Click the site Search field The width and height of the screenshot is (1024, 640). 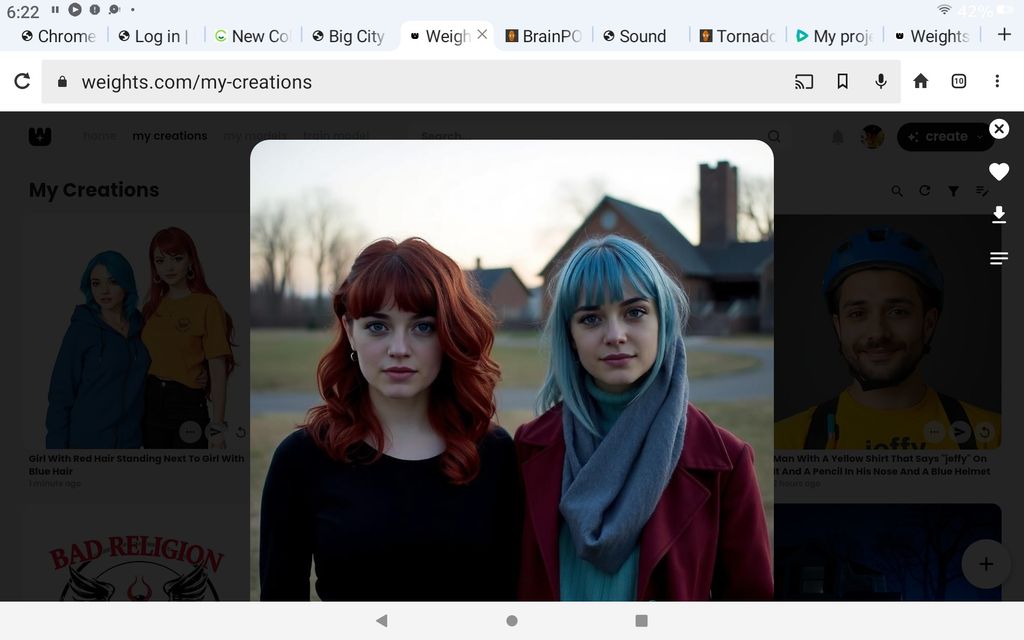[598, 136]
